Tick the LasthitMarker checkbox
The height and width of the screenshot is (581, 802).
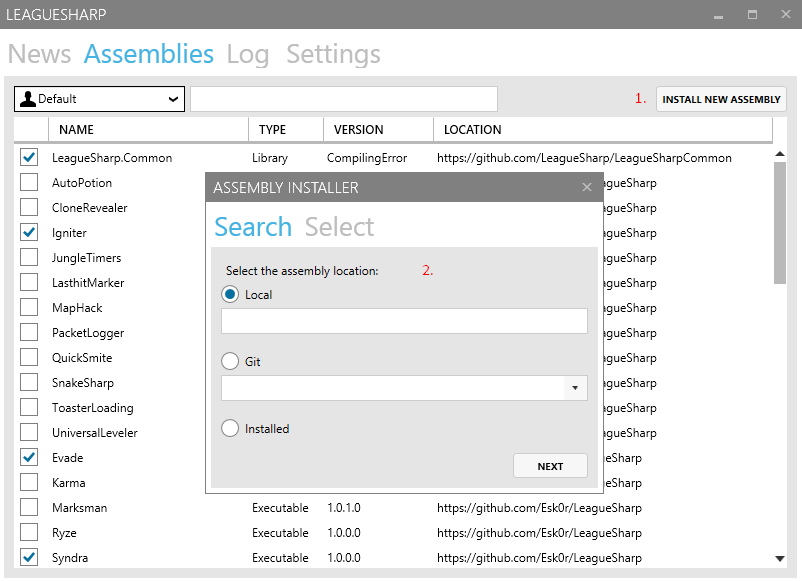29,282
